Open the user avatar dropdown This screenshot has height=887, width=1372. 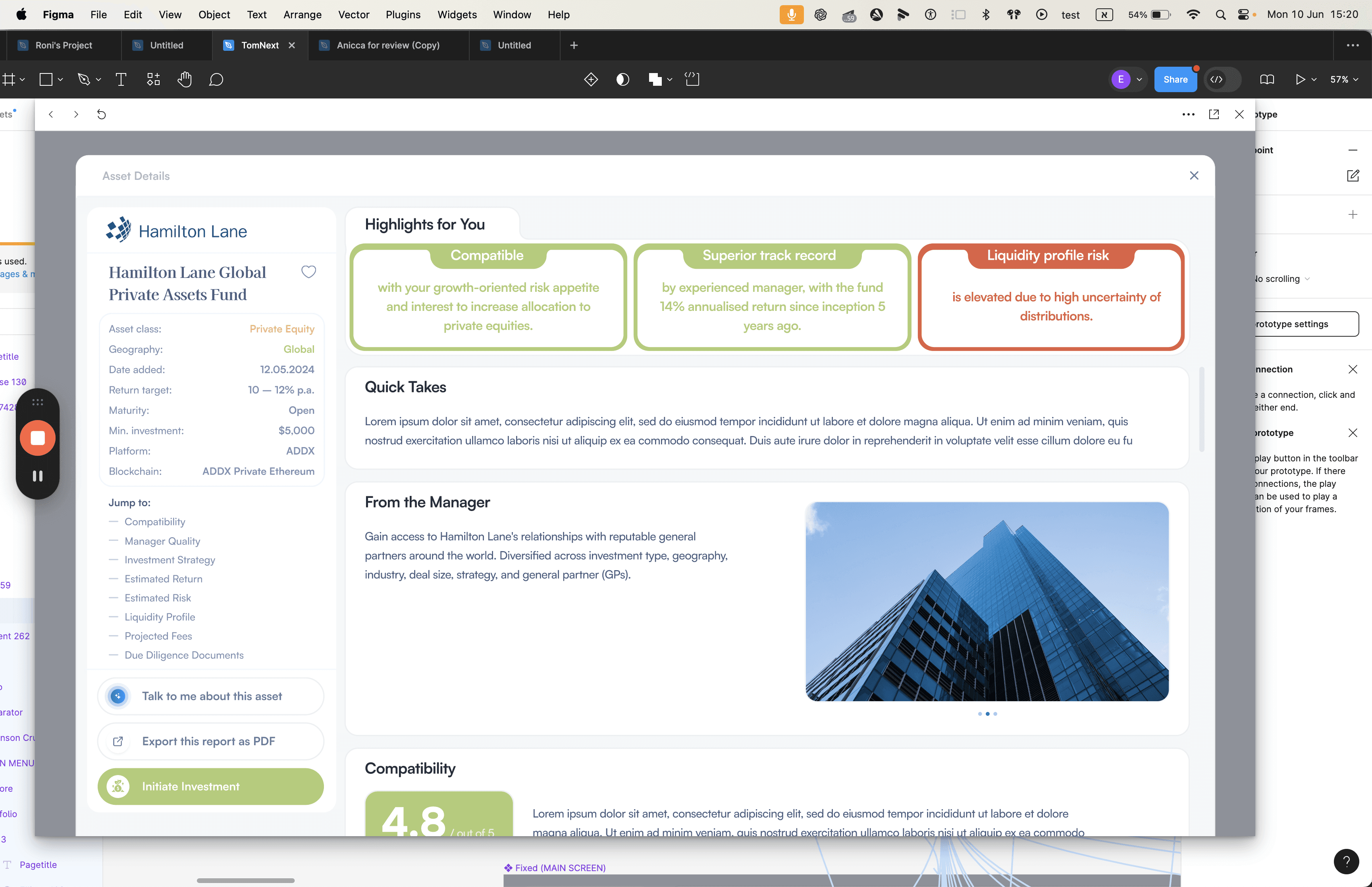point(1139,79)
